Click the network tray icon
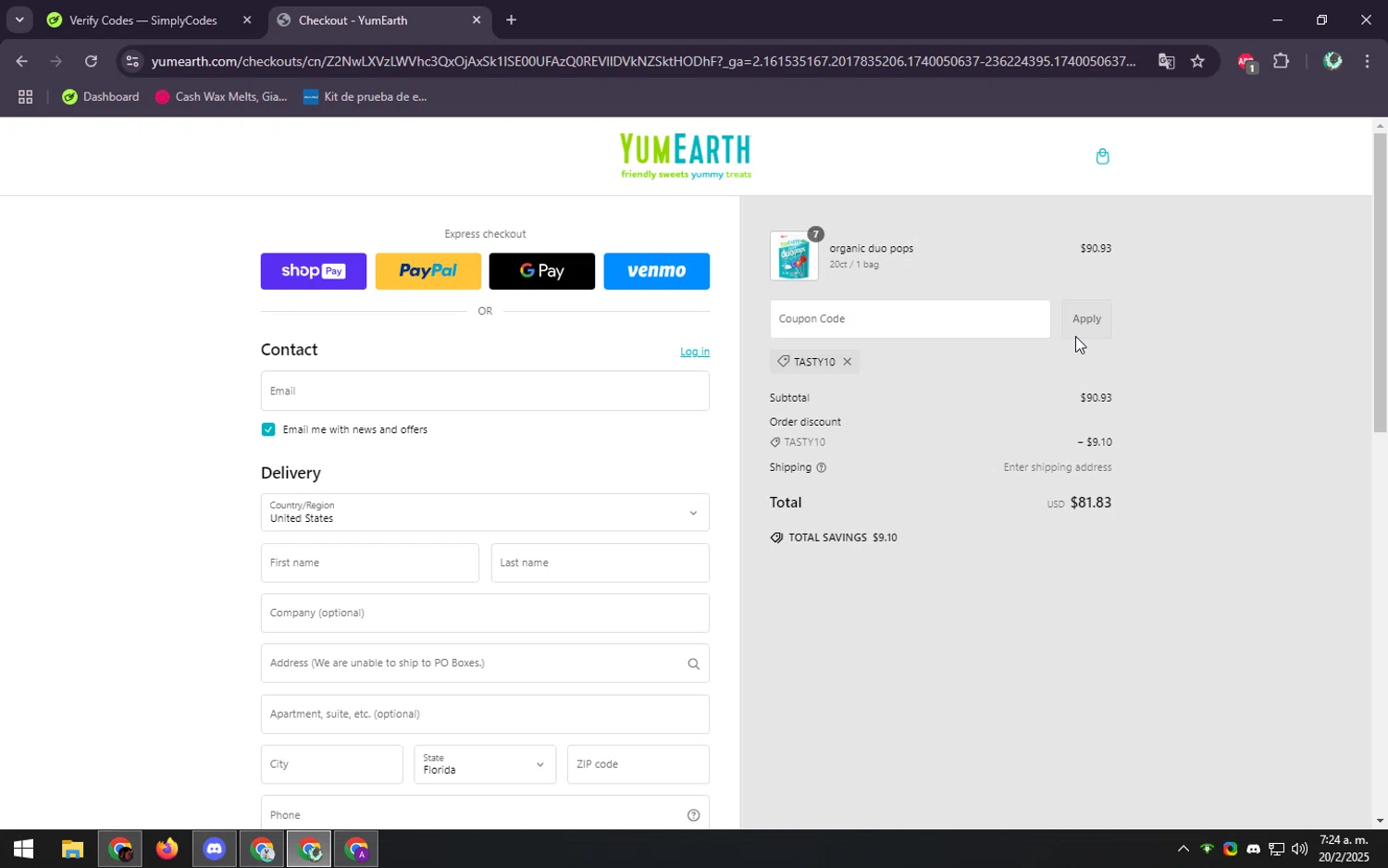Viewport: 1388px width, 868px height. tap(1276, 849)
